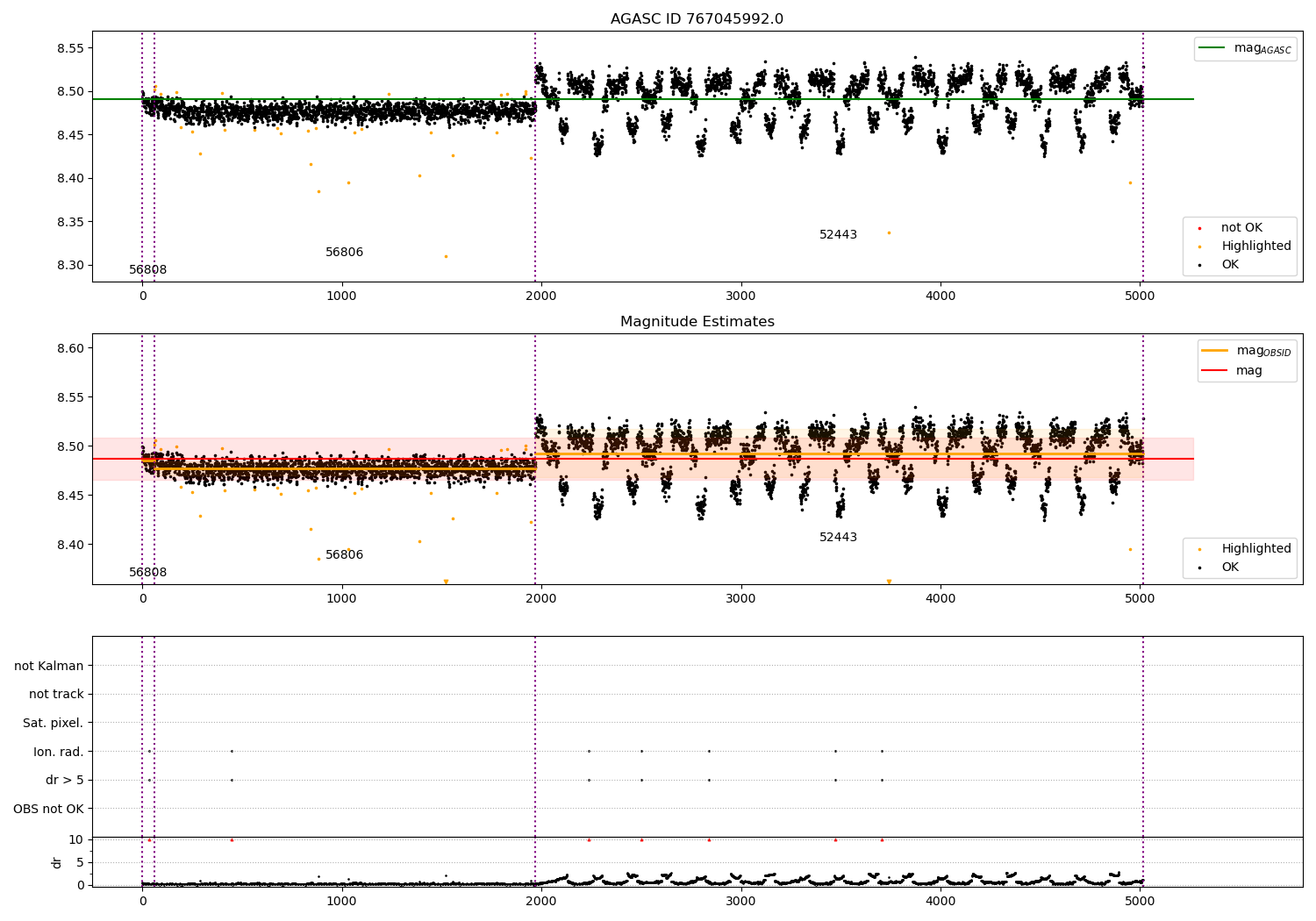Click the 8.45 tick on the Magnitude Estimates plot
Screen dimensions: 1316x921
click(x=69, y=496)
